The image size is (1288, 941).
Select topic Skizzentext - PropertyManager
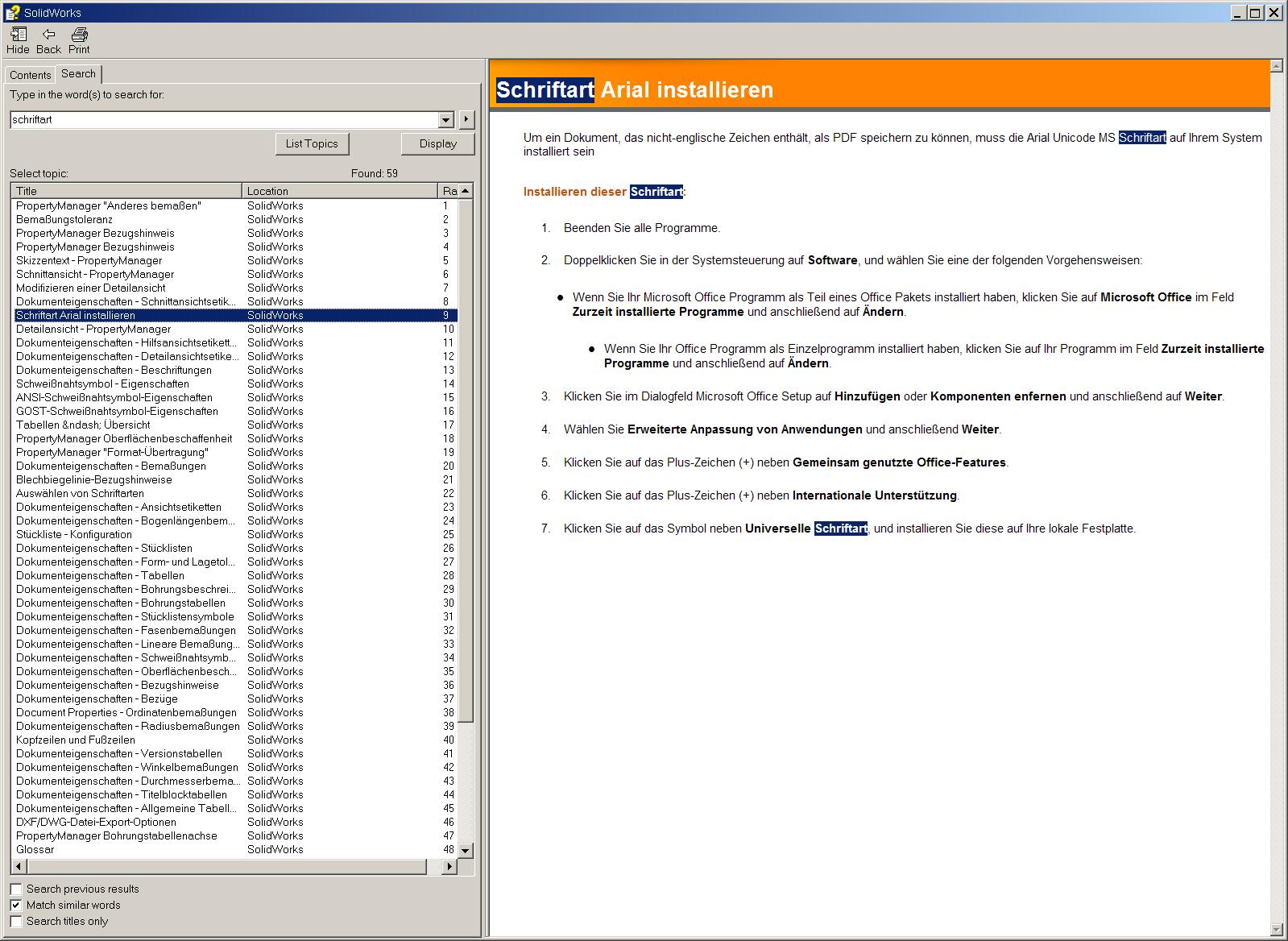(234, 260)
